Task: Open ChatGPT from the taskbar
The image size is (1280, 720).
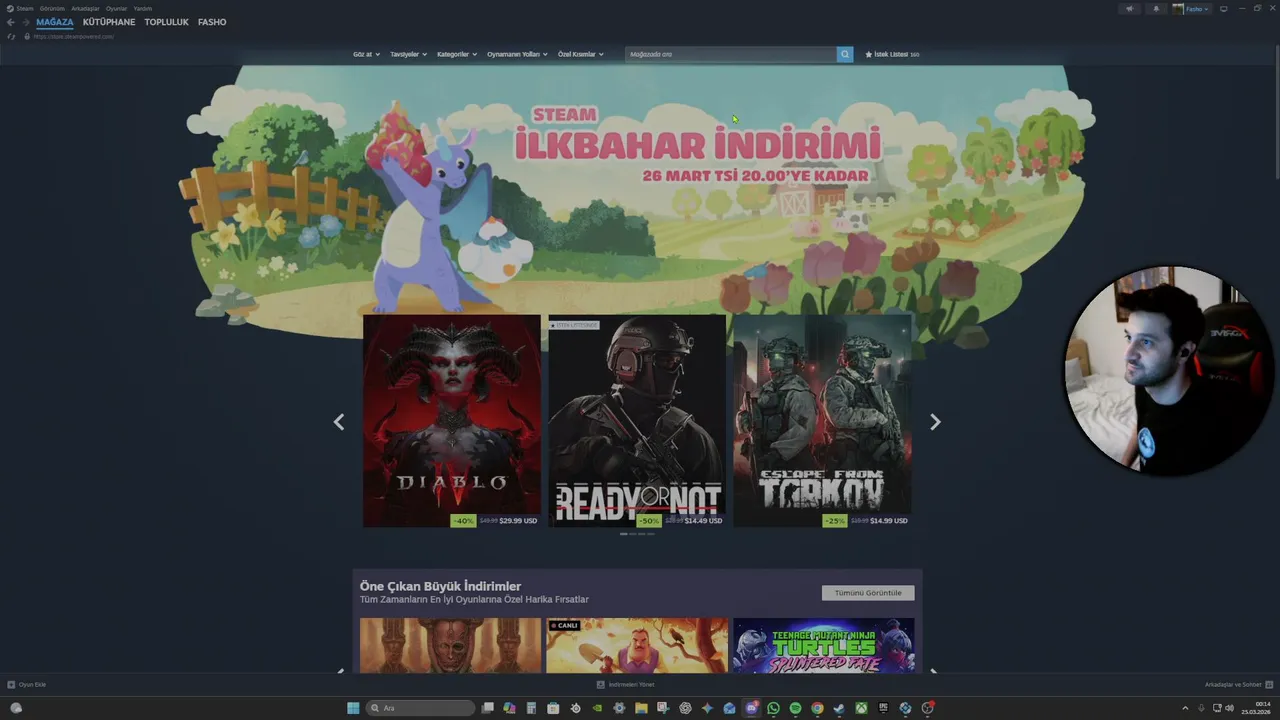Action: coord(685,708)
